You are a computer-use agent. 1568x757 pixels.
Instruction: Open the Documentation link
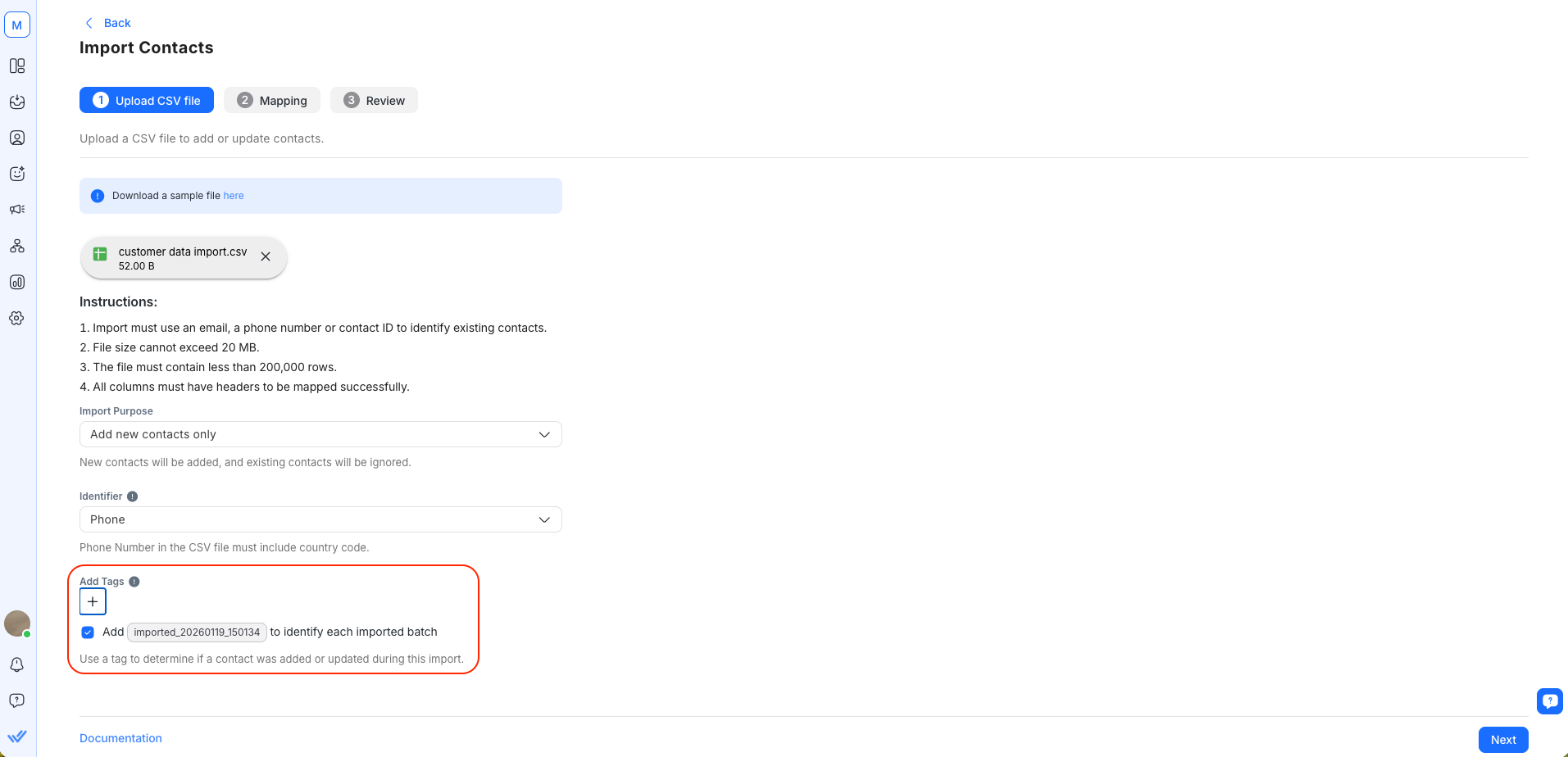[x=120, y=738]
